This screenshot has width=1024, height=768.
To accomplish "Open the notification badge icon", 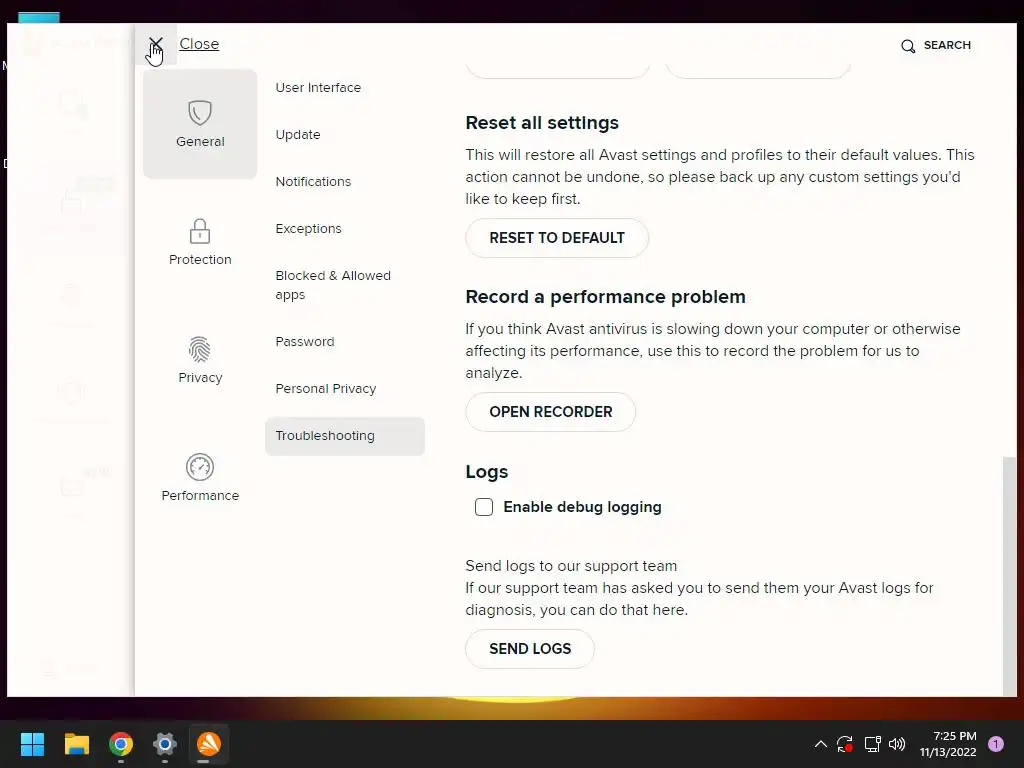I will pyautogui.click(x=996, y=744).
